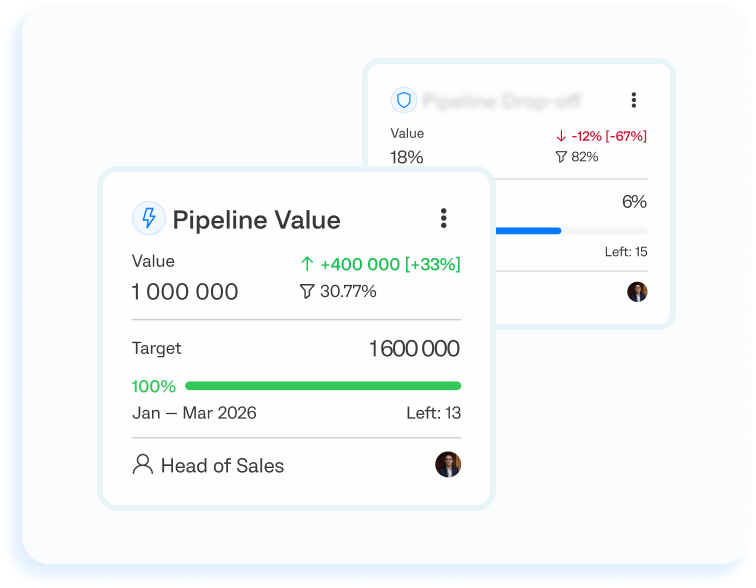Click the Jan — Mar 2026 date range
The width and height of the screenshot is (756, 588).
coord(194,413)
